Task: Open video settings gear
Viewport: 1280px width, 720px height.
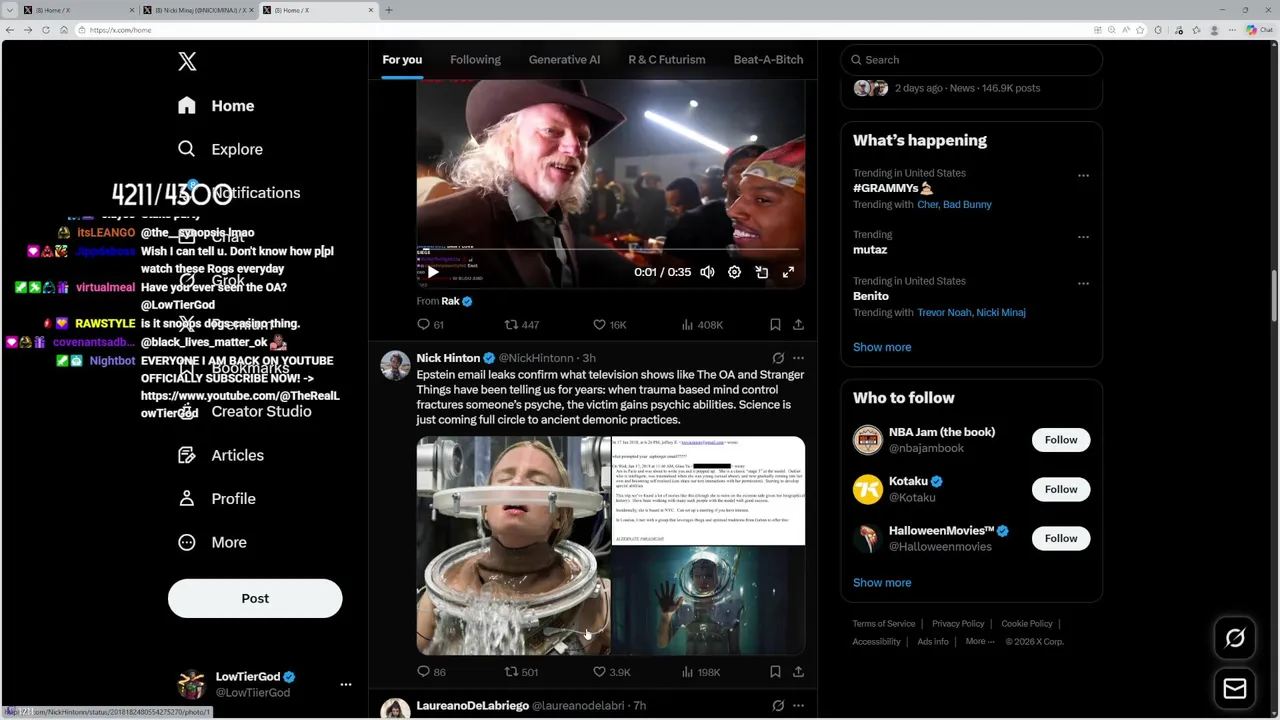Action: pos(734,272)
